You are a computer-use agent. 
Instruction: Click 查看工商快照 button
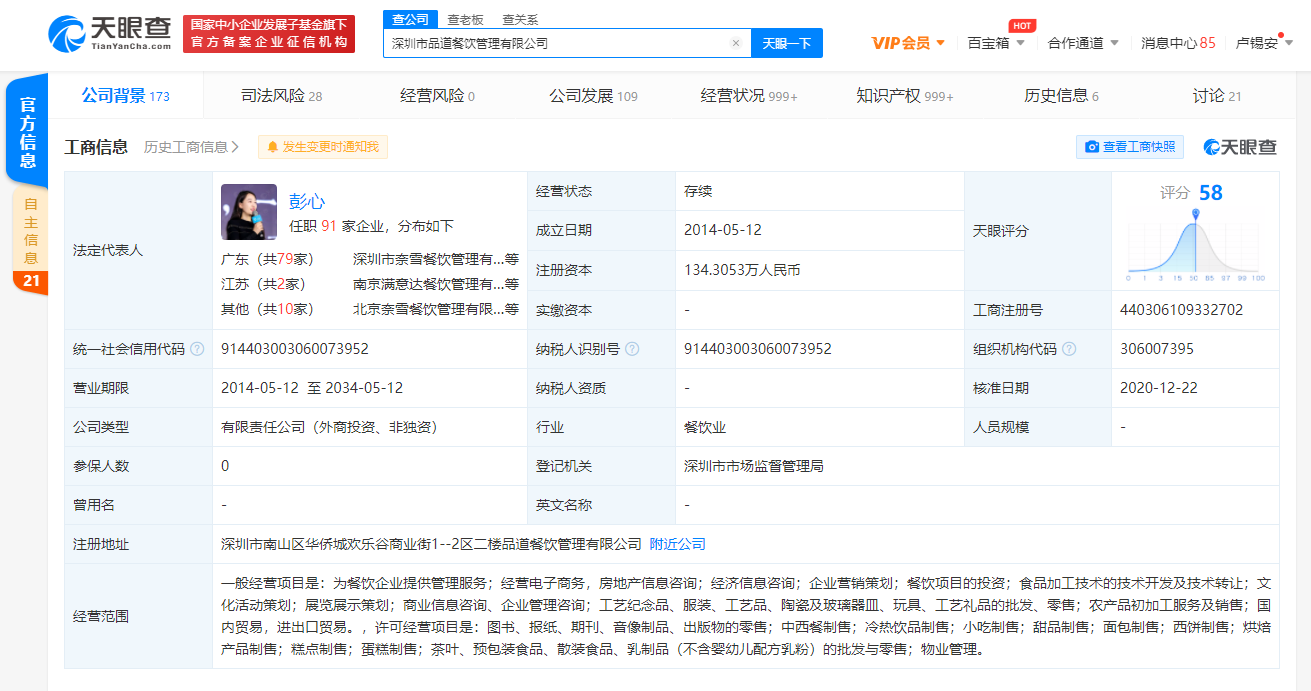click(1130, 147)
